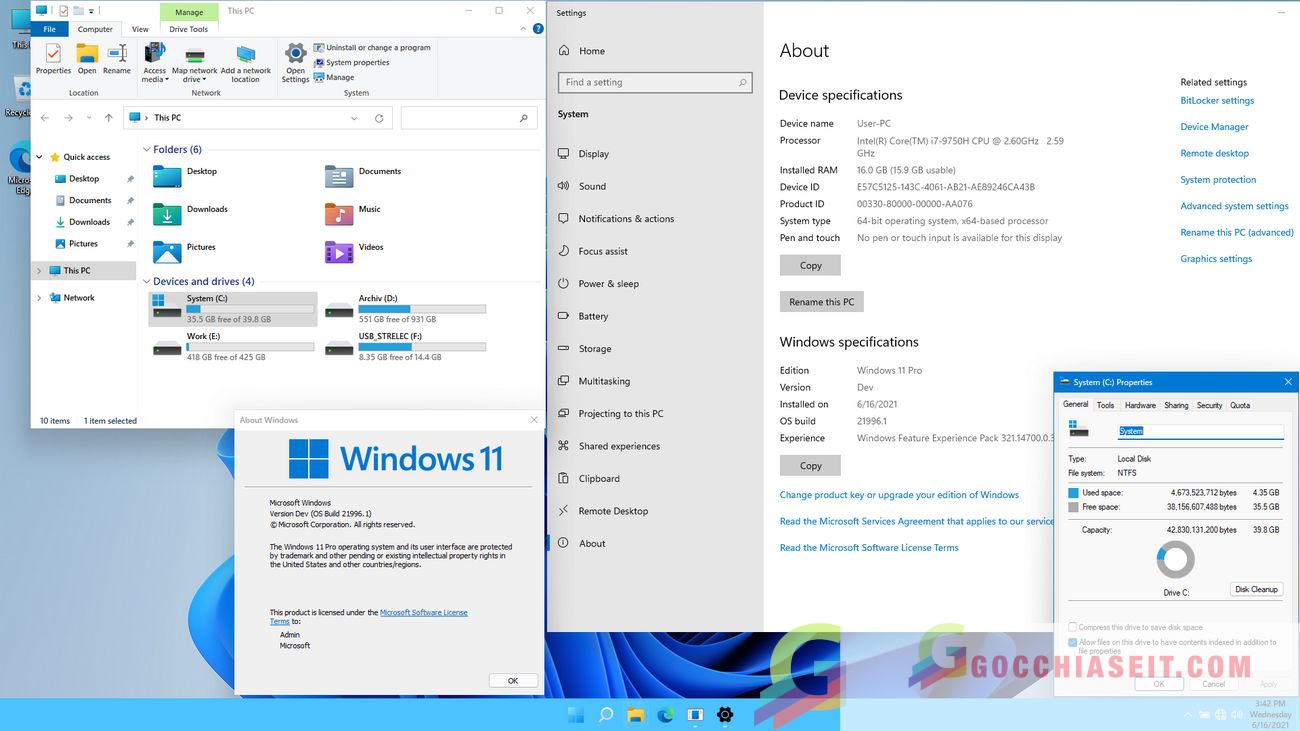The image size is (1300, 731).
Task: Switch to the Drive Tools tab
Action: click(189, 29)
